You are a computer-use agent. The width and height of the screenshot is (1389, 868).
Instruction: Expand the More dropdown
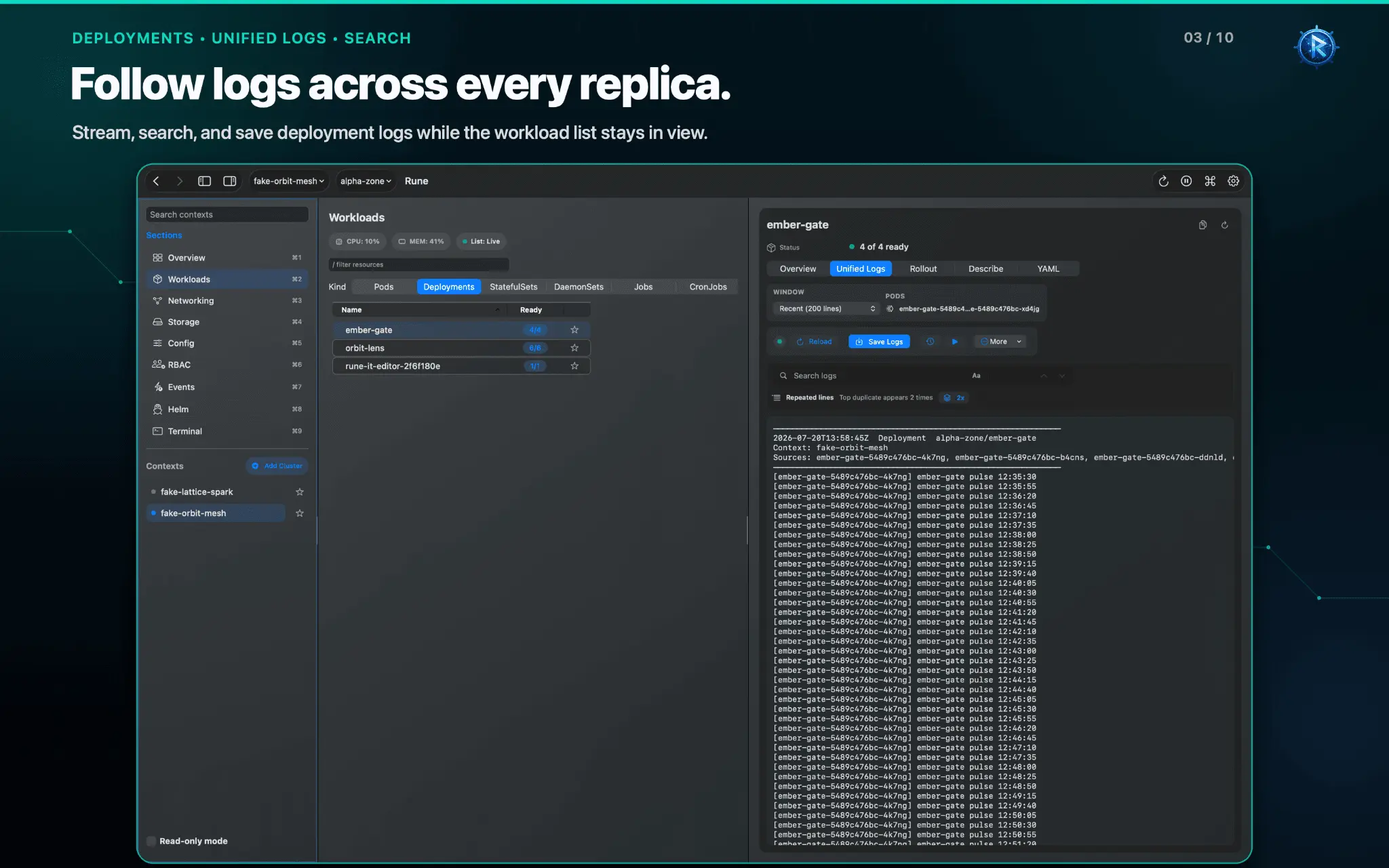pyautogui.click(x=1001, y=342)
